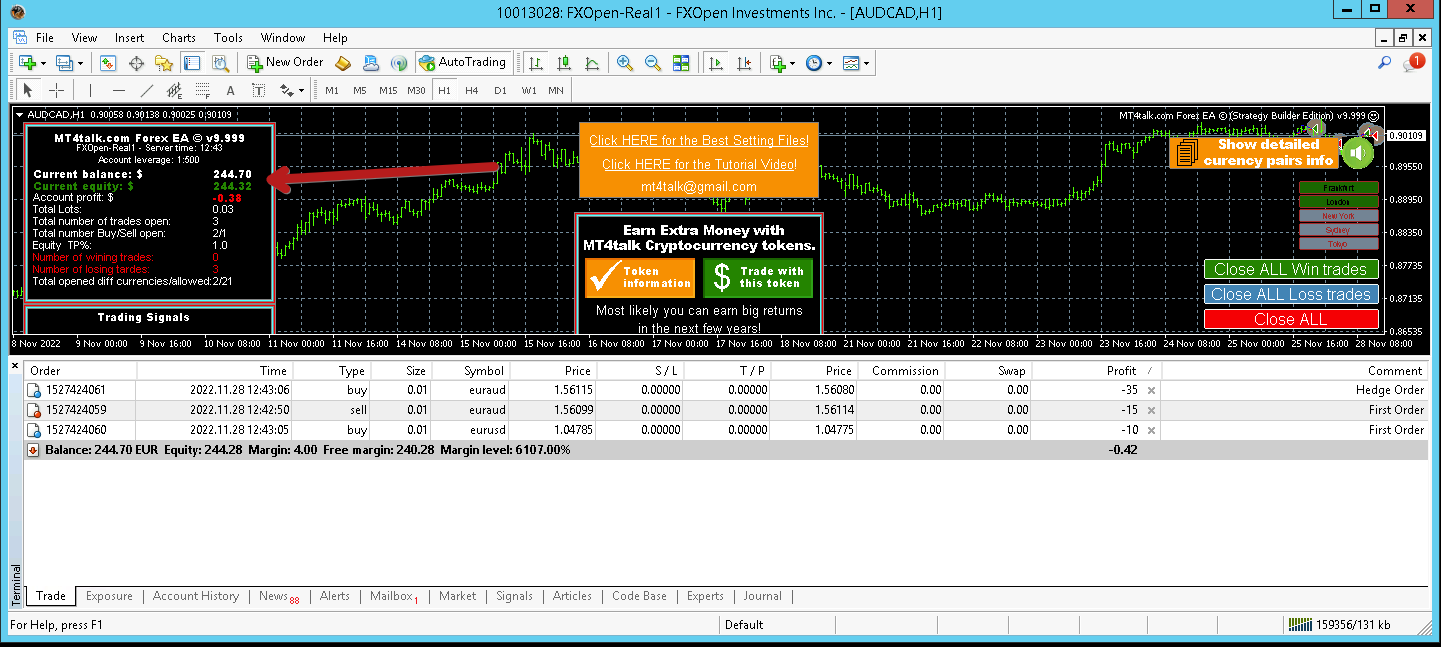
Task: Click Close ALL Win trades button
Action: (x=1290, y=269)
